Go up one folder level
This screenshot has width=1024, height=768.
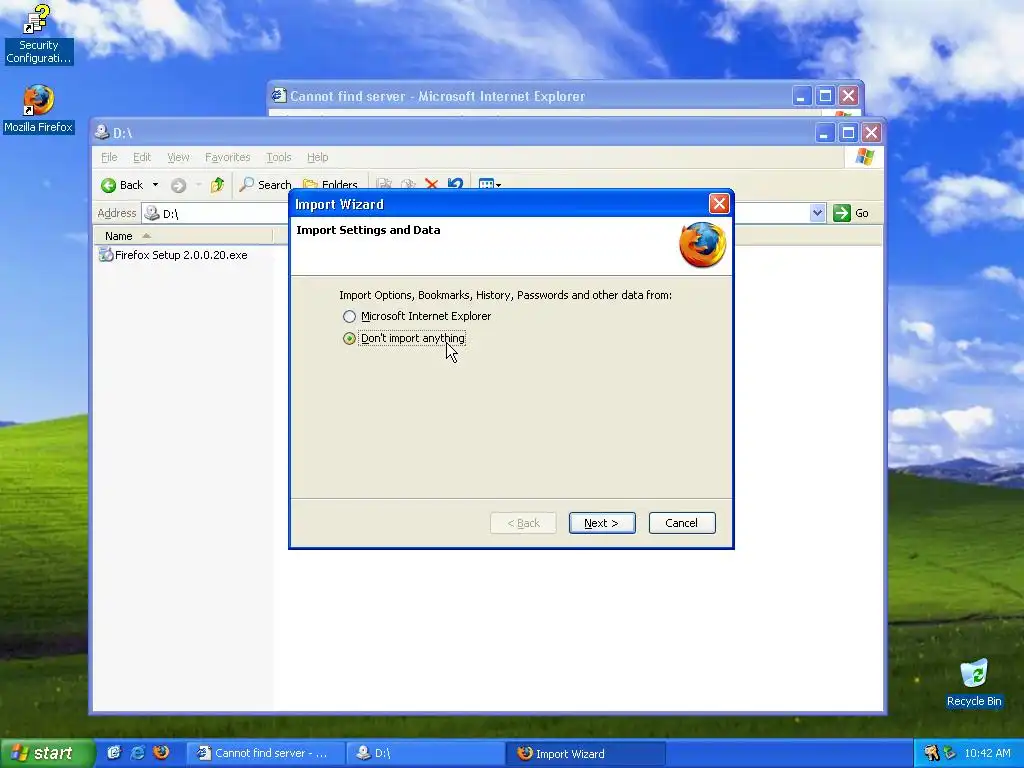coord(217,185)
